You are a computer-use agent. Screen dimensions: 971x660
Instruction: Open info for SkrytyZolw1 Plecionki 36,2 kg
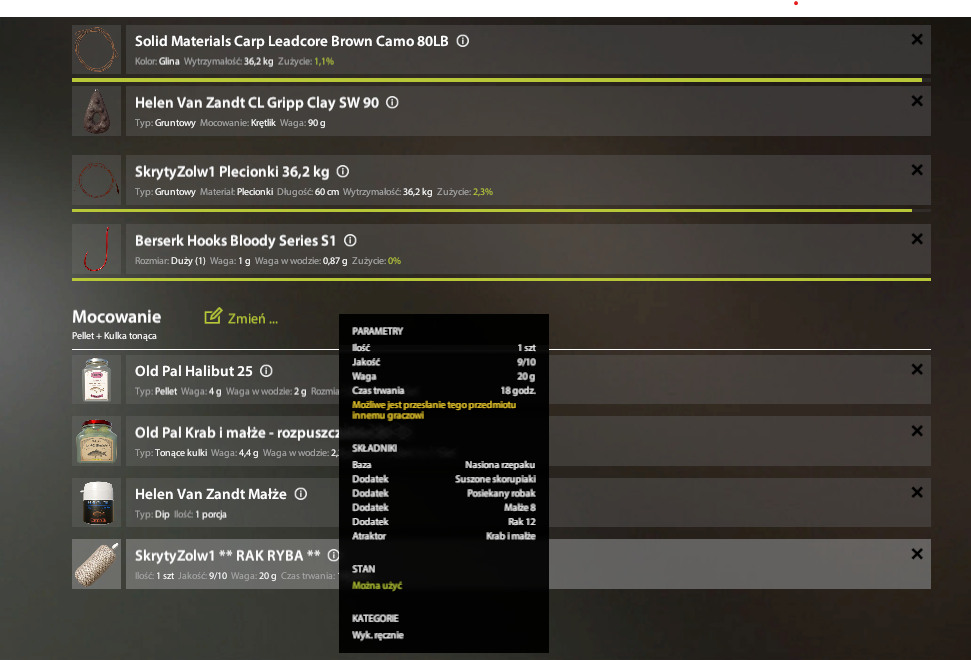tap(343, 172)
